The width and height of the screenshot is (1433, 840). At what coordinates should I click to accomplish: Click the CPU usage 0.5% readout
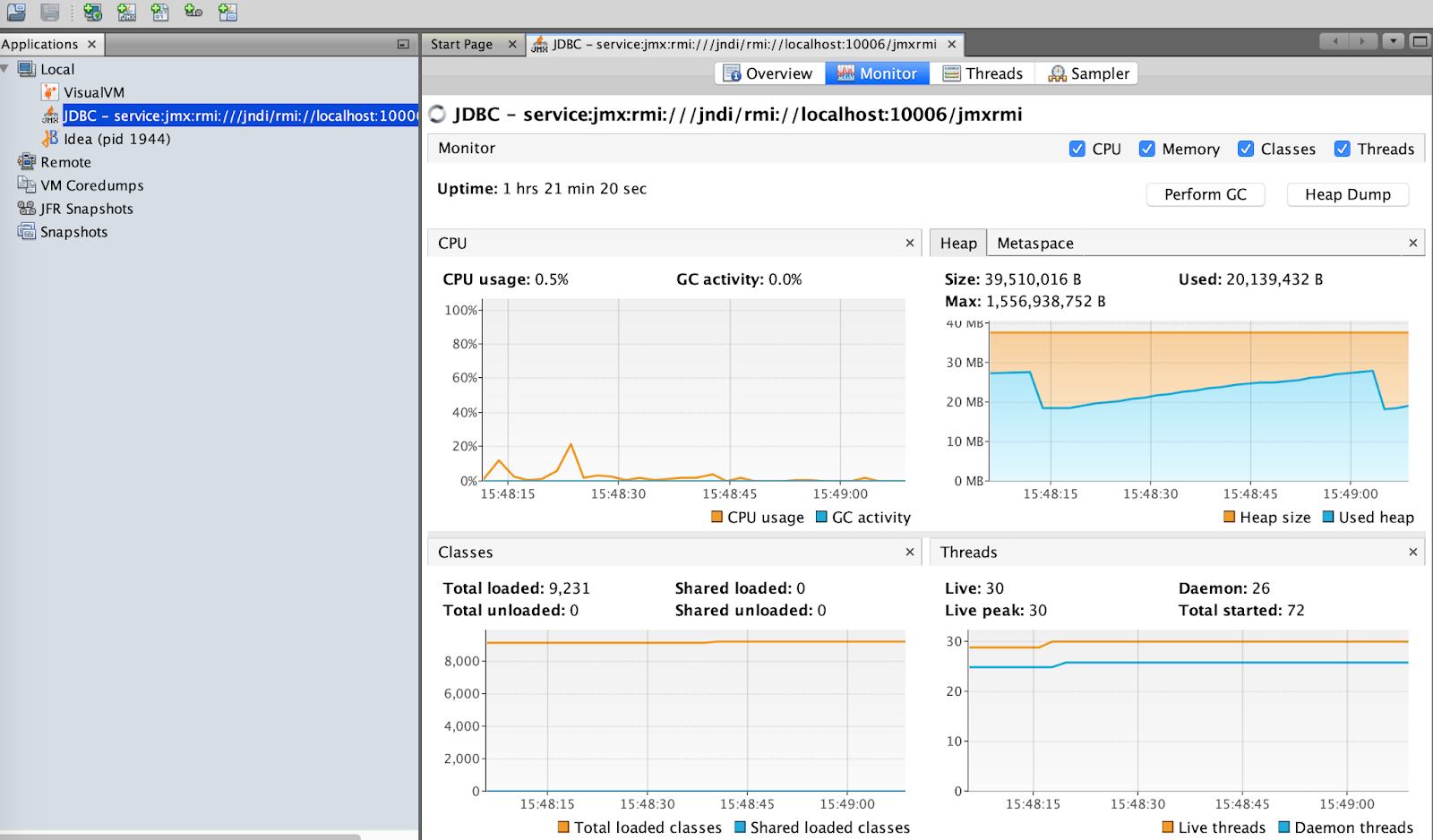point(552,279)
